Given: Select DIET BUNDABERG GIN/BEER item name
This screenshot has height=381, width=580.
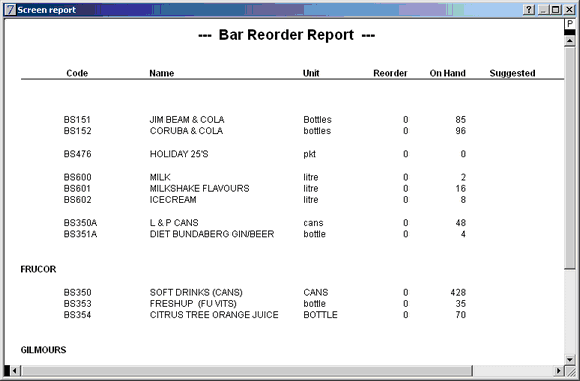Looking at the screenshot, I should (212, 234).
